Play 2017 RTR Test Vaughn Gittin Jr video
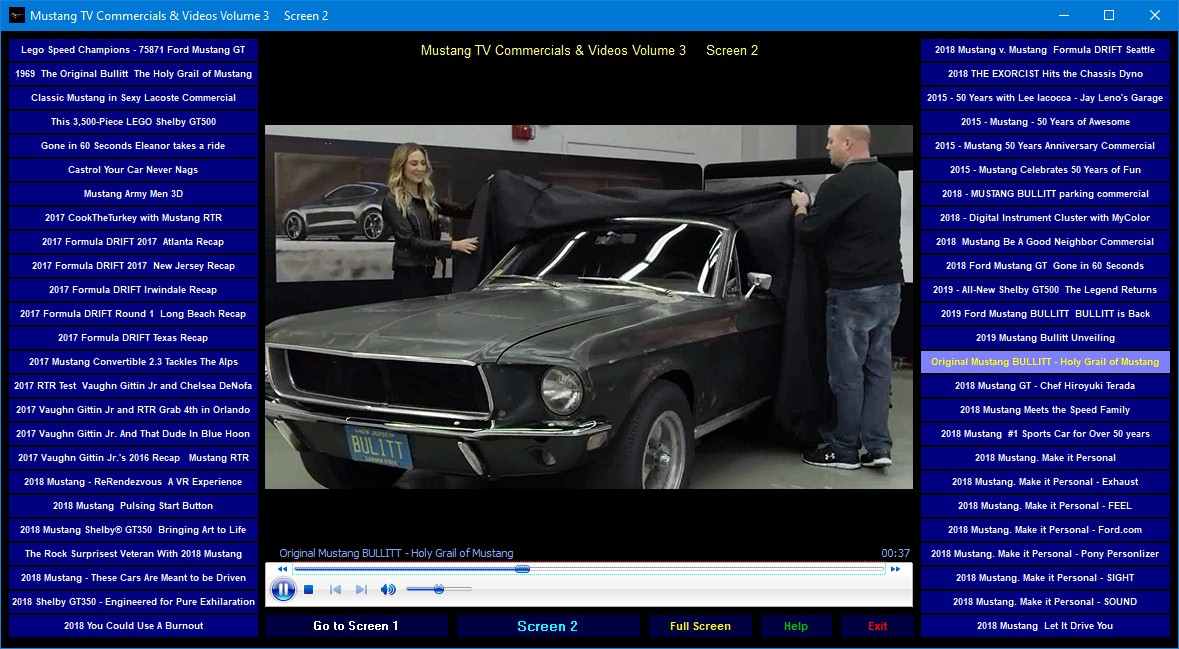 [133, 386]
